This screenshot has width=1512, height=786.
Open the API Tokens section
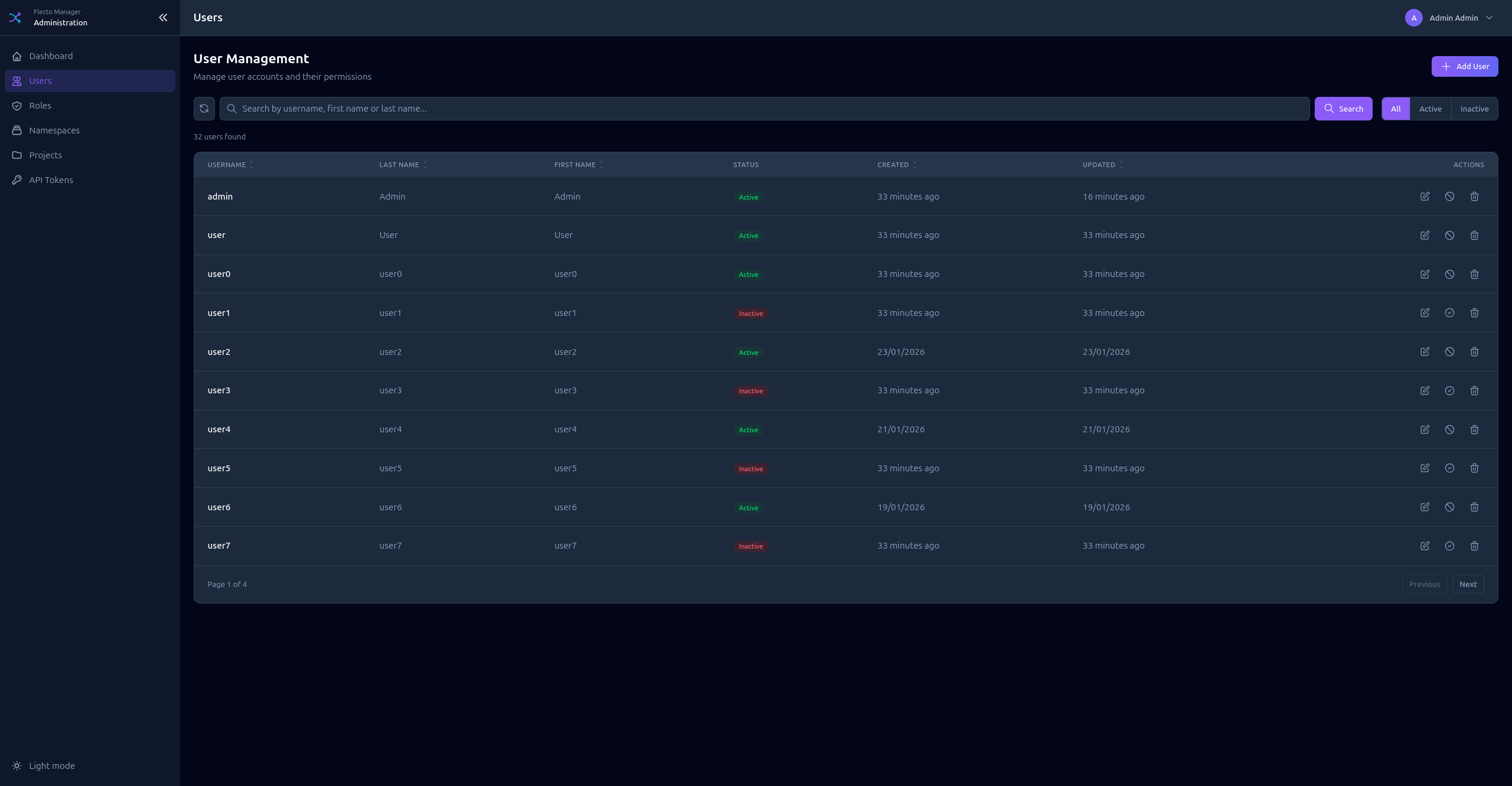51,180
